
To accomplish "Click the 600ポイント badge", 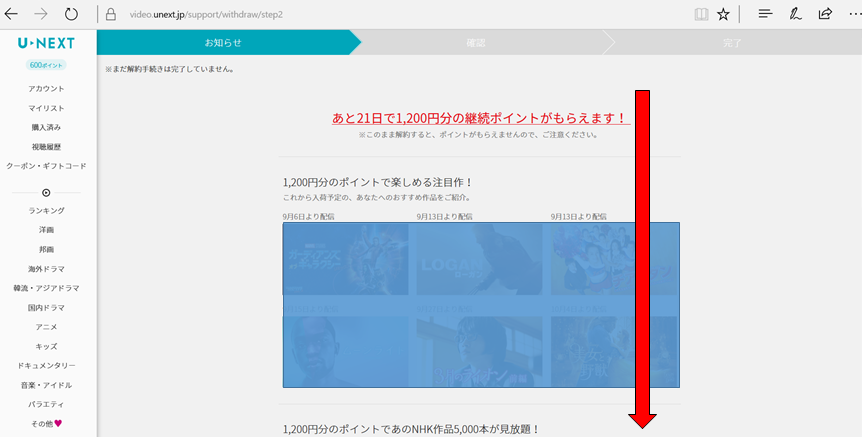I will [x=46, y=65].
